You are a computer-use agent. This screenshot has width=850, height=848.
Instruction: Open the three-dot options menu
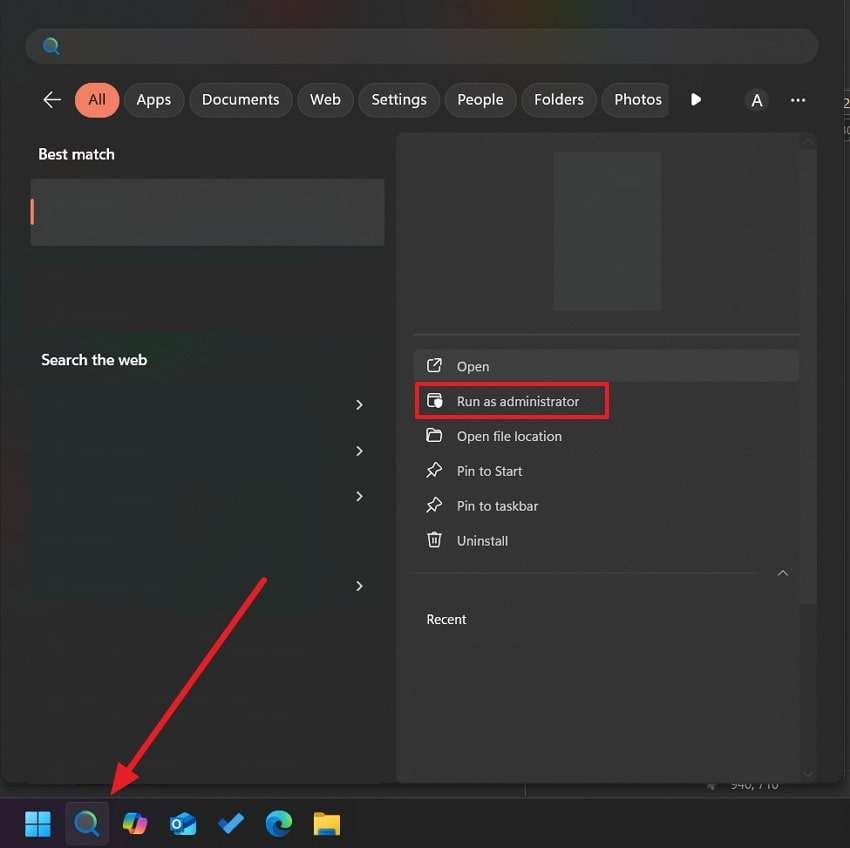tap(798, 100)
